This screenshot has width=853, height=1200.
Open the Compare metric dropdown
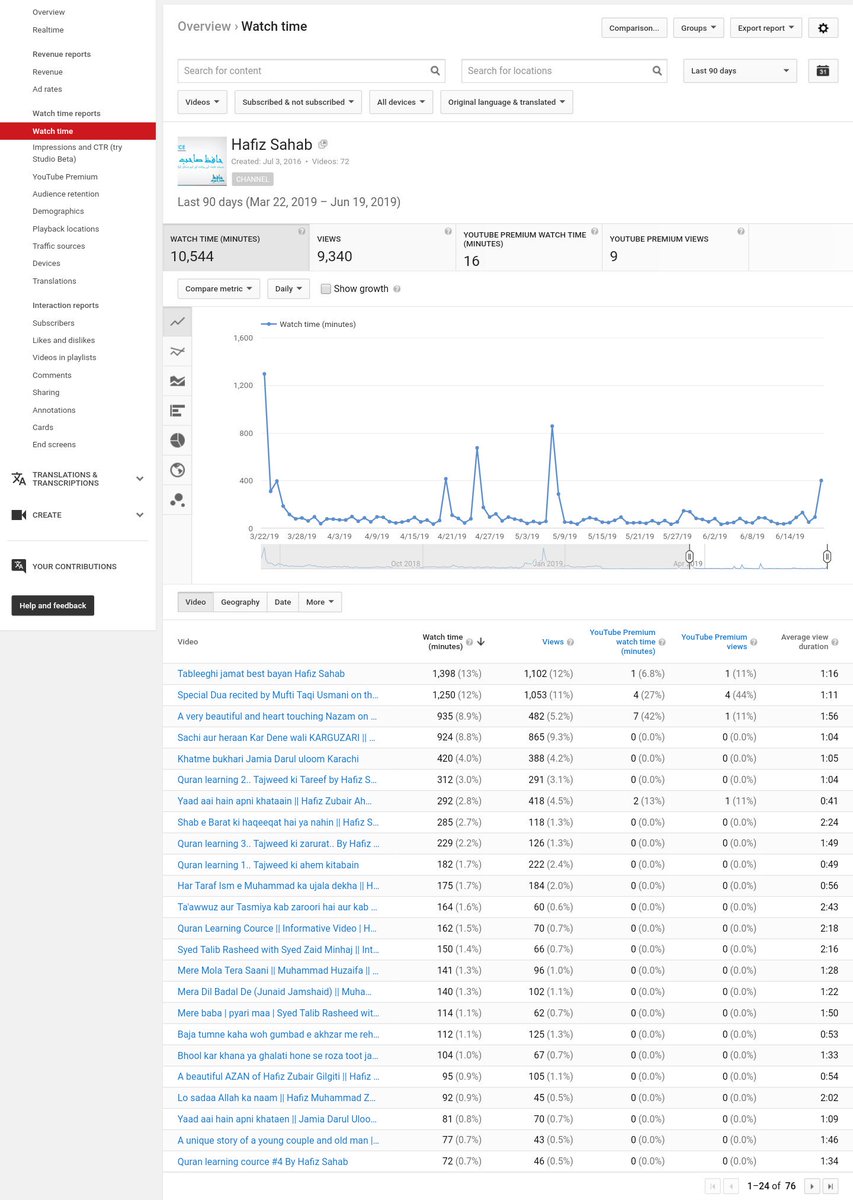[x=219, y=289]
